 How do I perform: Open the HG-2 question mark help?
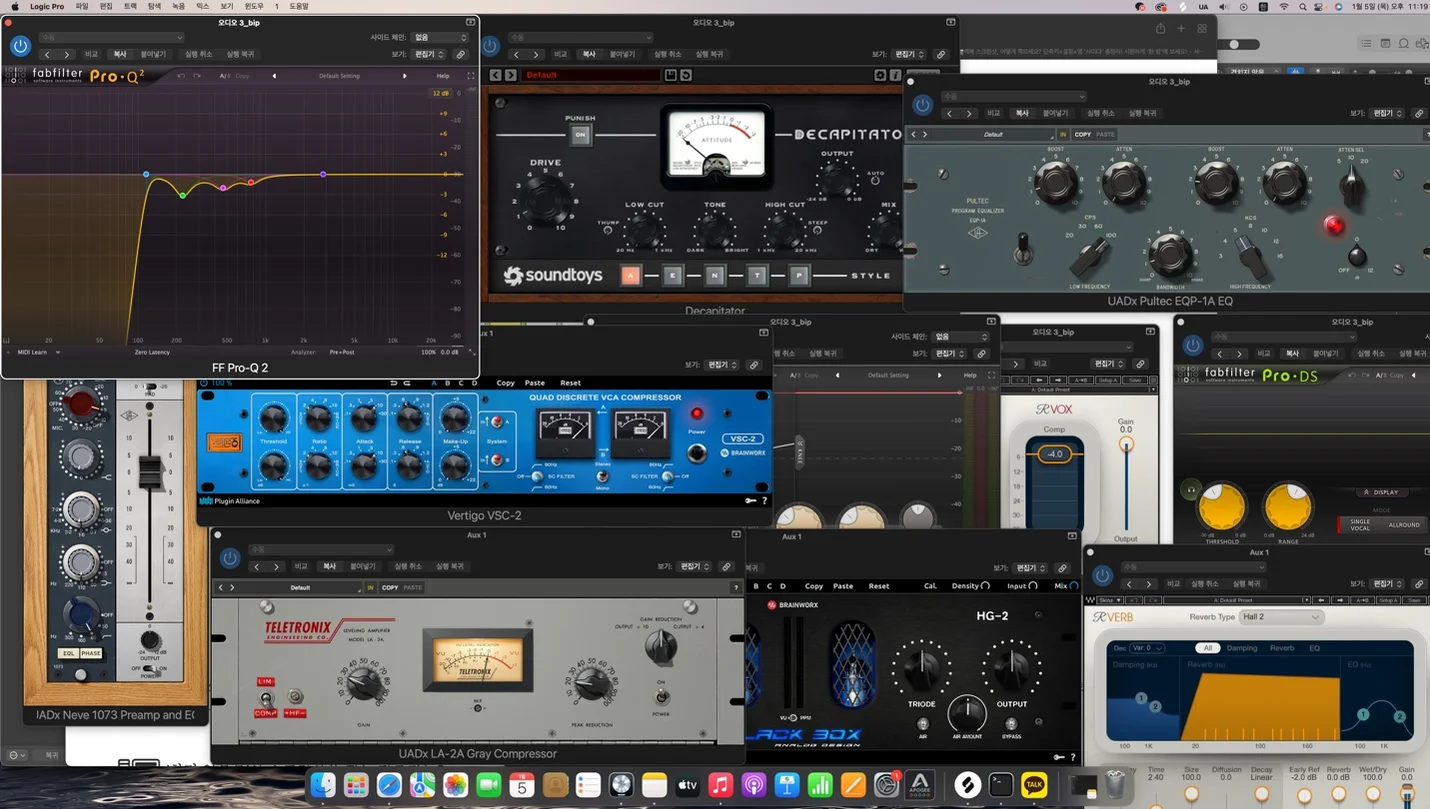point(1073,757)
